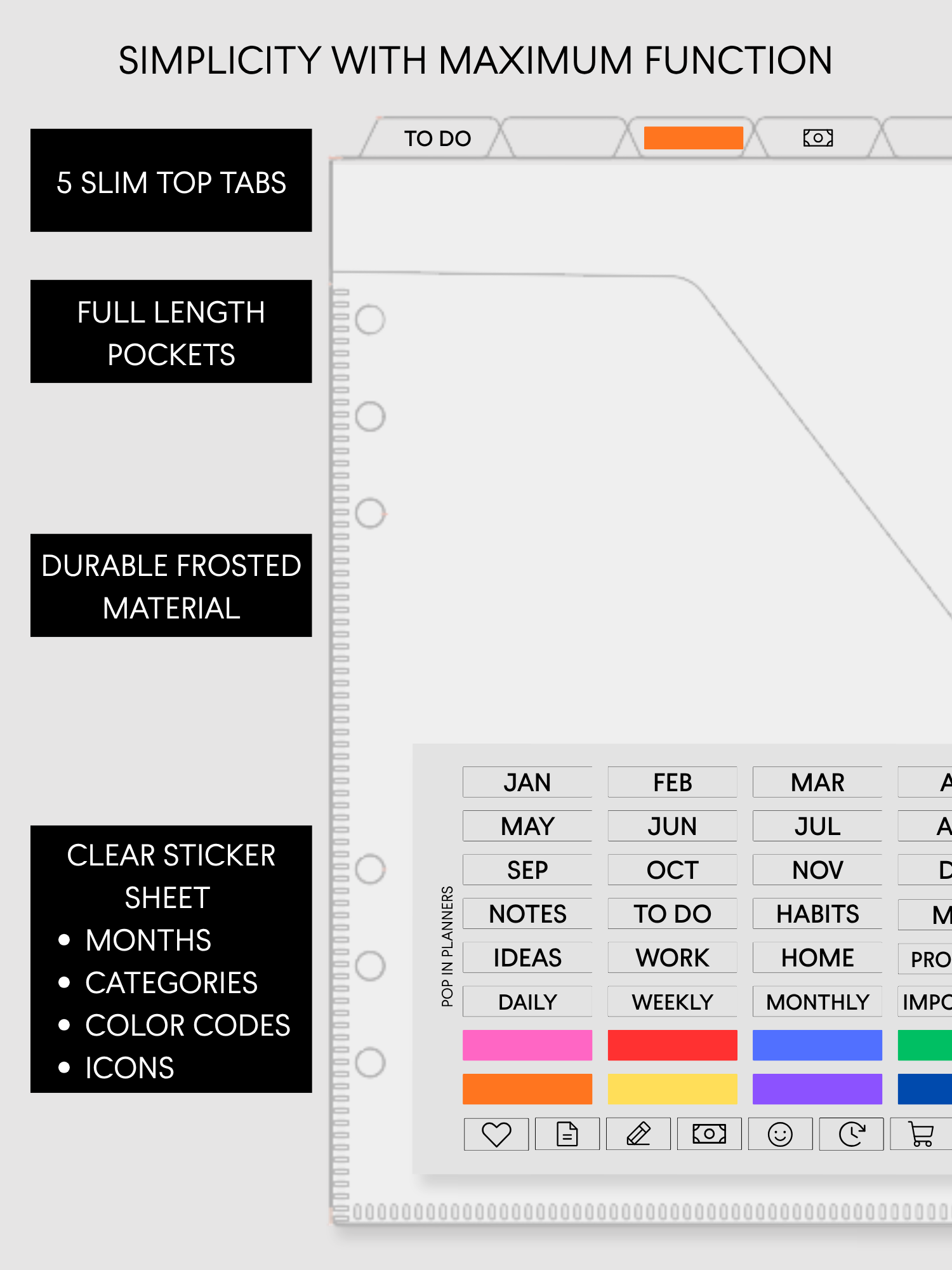Click the ICONS bullet item

click(116, 1067)
